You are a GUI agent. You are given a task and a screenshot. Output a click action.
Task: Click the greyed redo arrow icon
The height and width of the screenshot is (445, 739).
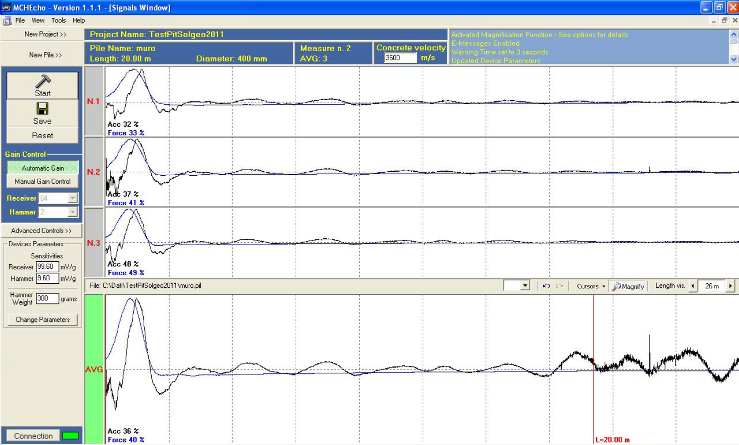point(559,286)
